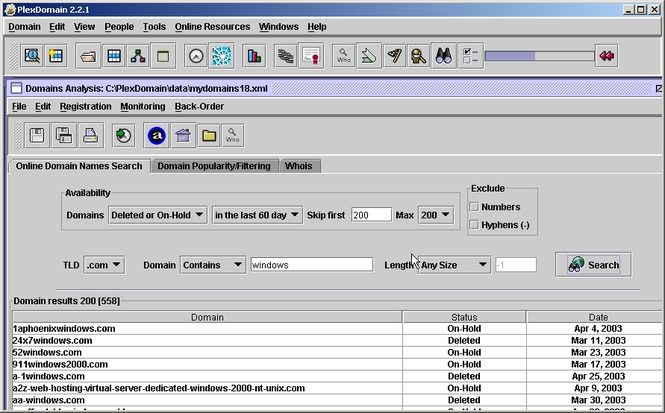The width and height of the screenshot is (665, 413).
Task: Select the 911windows2000.com row
Action: [337, 364]
